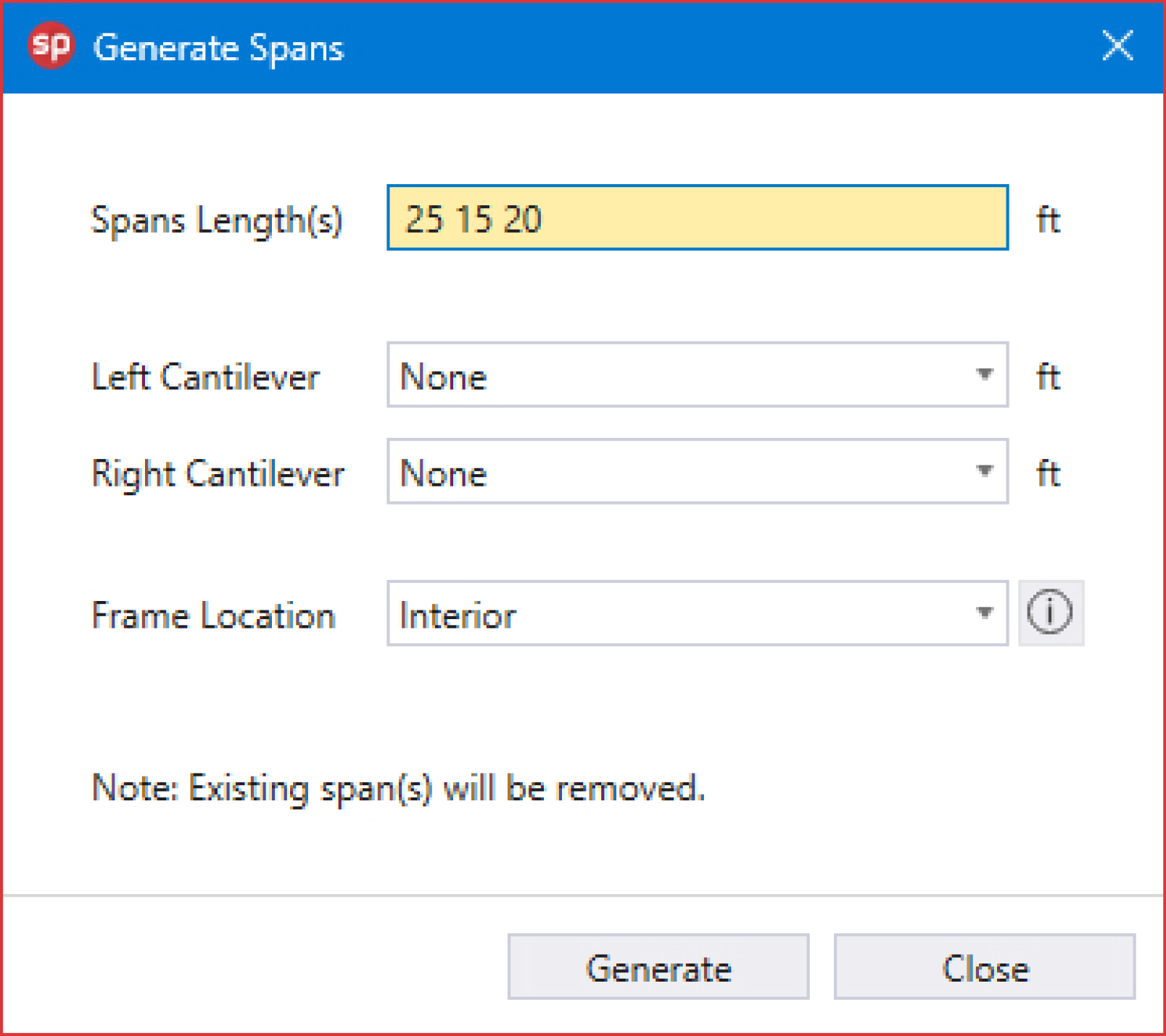Click the Right Cantilever label
Screen dimensions: 1166x1036
[218, 474]
